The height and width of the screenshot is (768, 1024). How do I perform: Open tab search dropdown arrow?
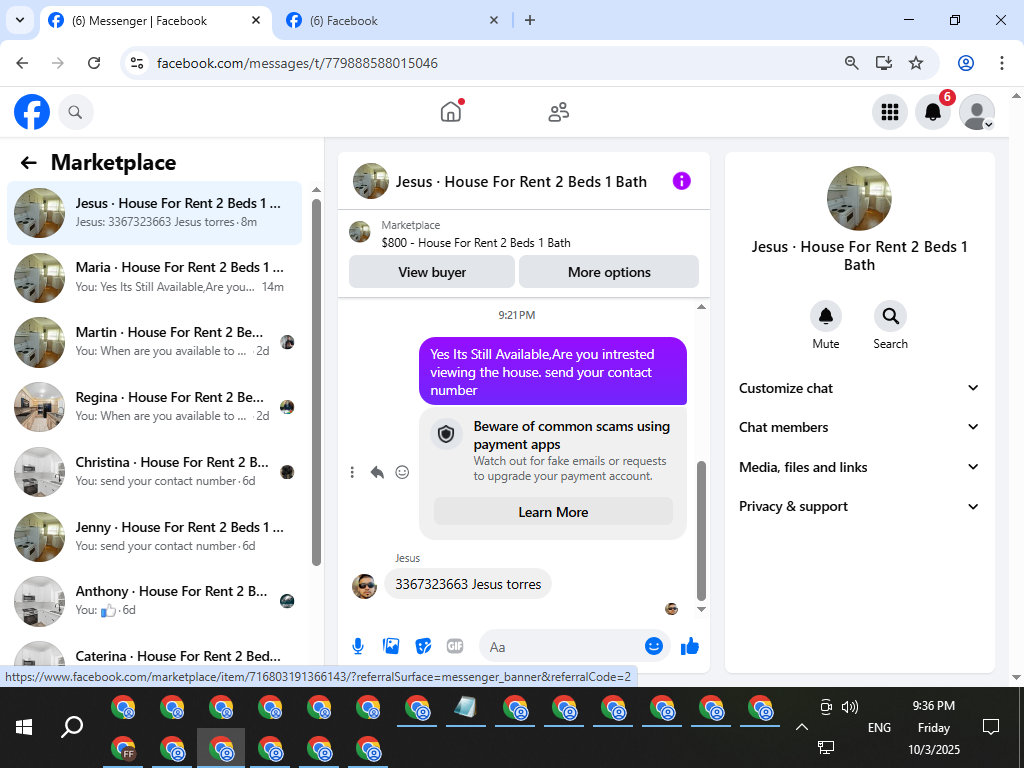click(20, 20)
